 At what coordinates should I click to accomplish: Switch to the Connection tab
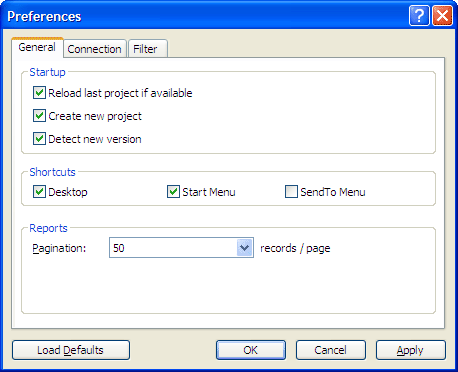tap(94, 49)
